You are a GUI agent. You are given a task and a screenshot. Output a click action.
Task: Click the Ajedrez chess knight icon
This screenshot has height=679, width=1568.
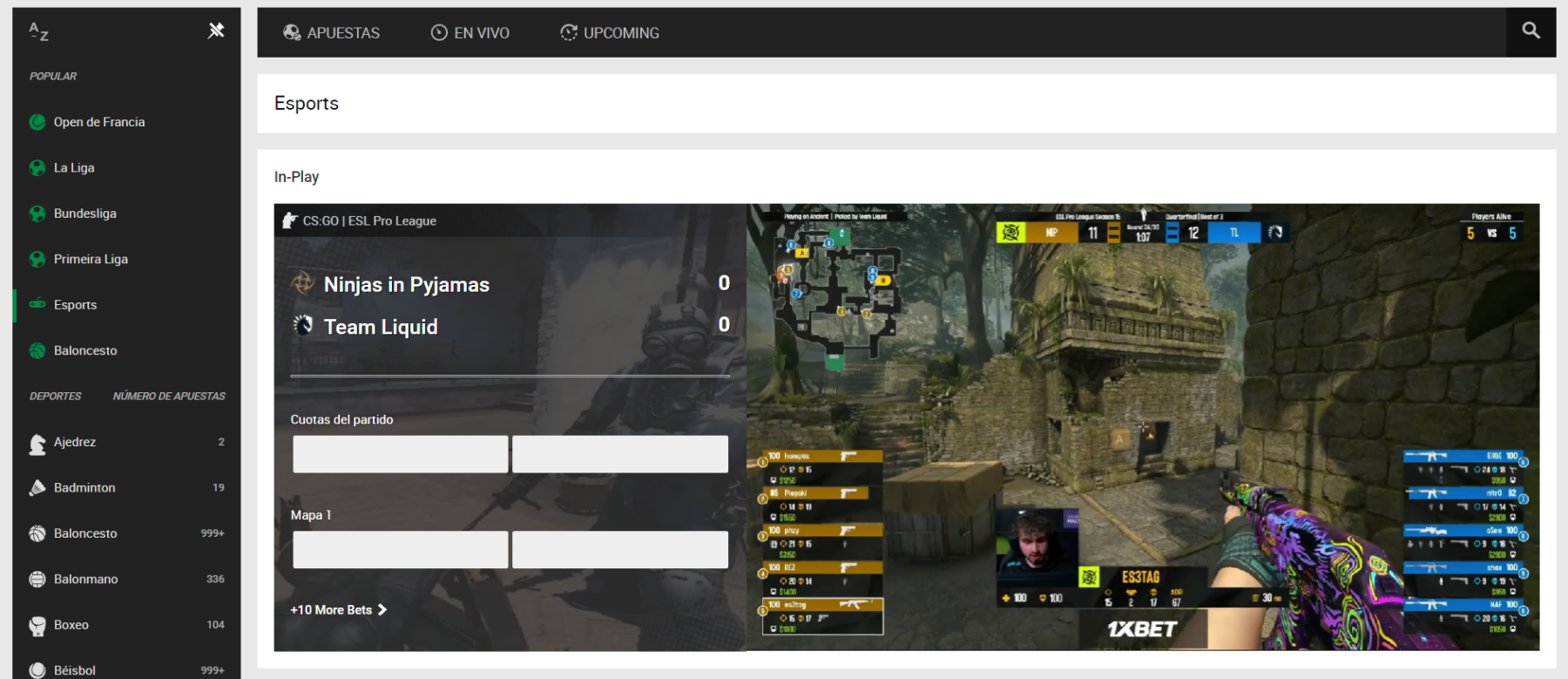tap(37, 444)
